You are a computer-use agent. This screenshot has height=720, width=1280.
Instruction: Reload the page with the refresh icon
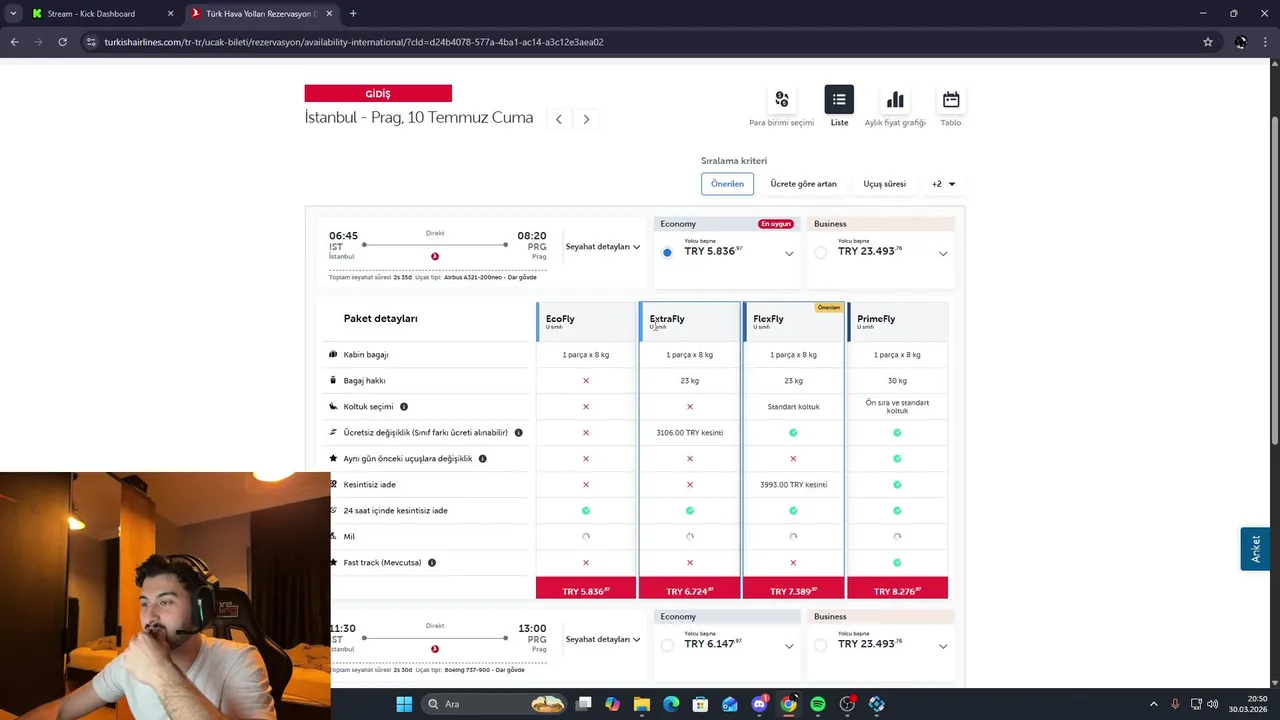tap(62, 42)
